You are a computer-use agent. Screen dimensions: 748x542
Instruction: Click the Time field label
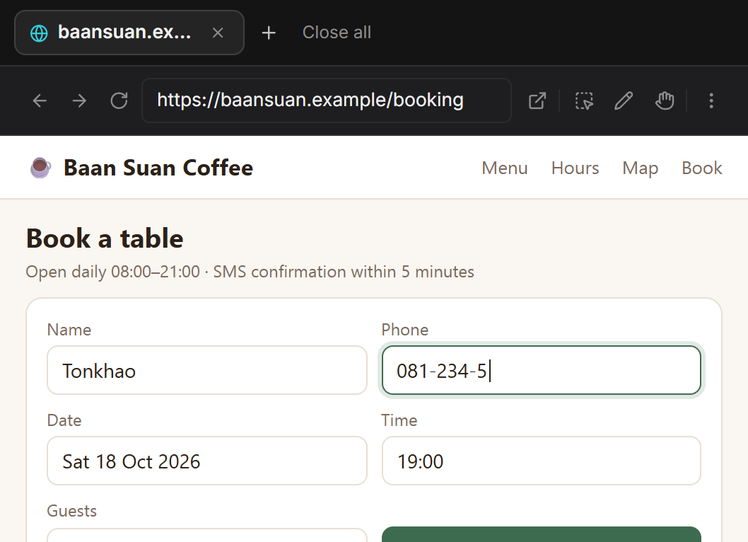tap(399, 420)
